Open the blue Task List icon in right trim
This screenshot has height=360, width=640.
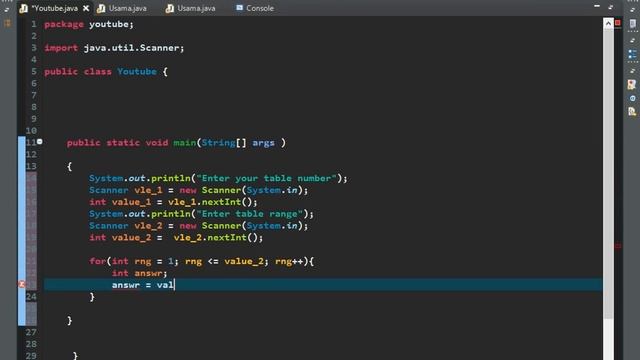coord(632,54)
